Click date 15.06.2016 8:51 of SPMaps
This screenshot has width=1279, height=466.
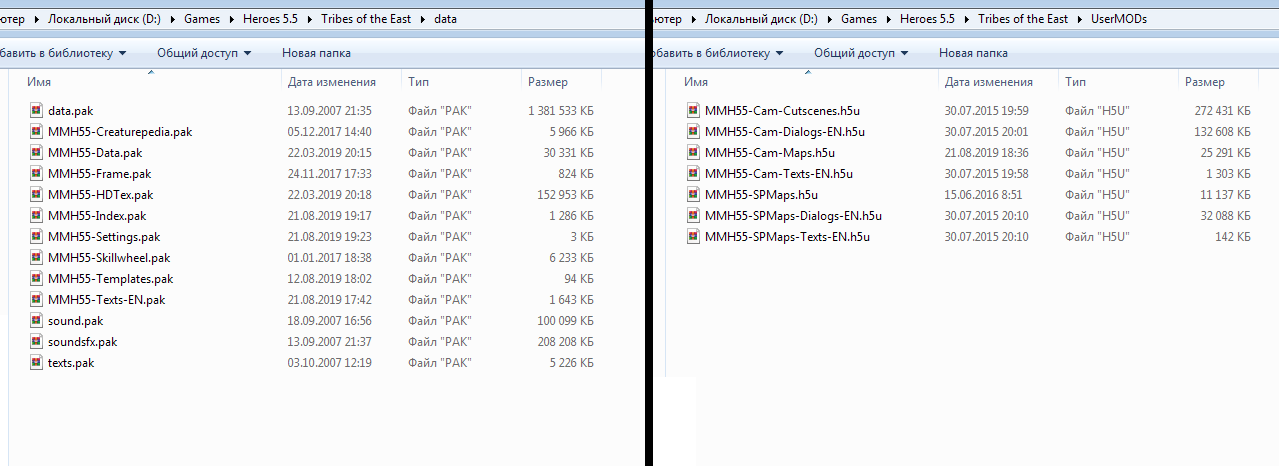(x=983, y=195)
